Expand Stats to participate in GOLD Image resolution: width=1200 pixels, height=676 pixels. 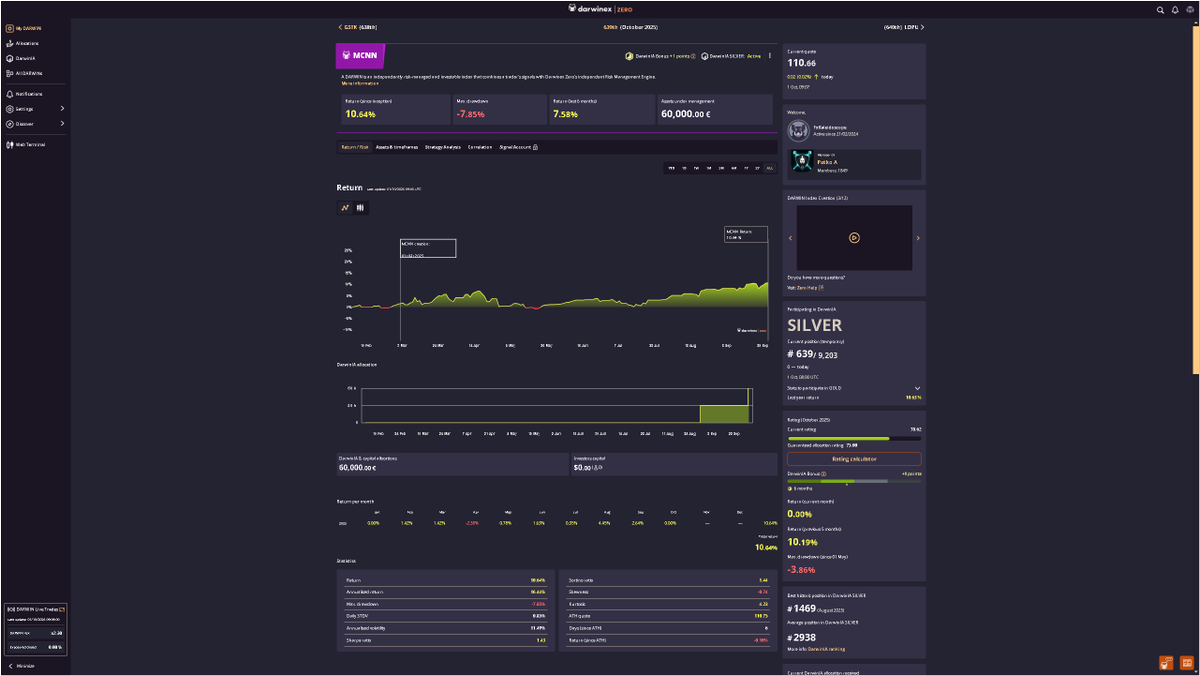pos(855,387)
